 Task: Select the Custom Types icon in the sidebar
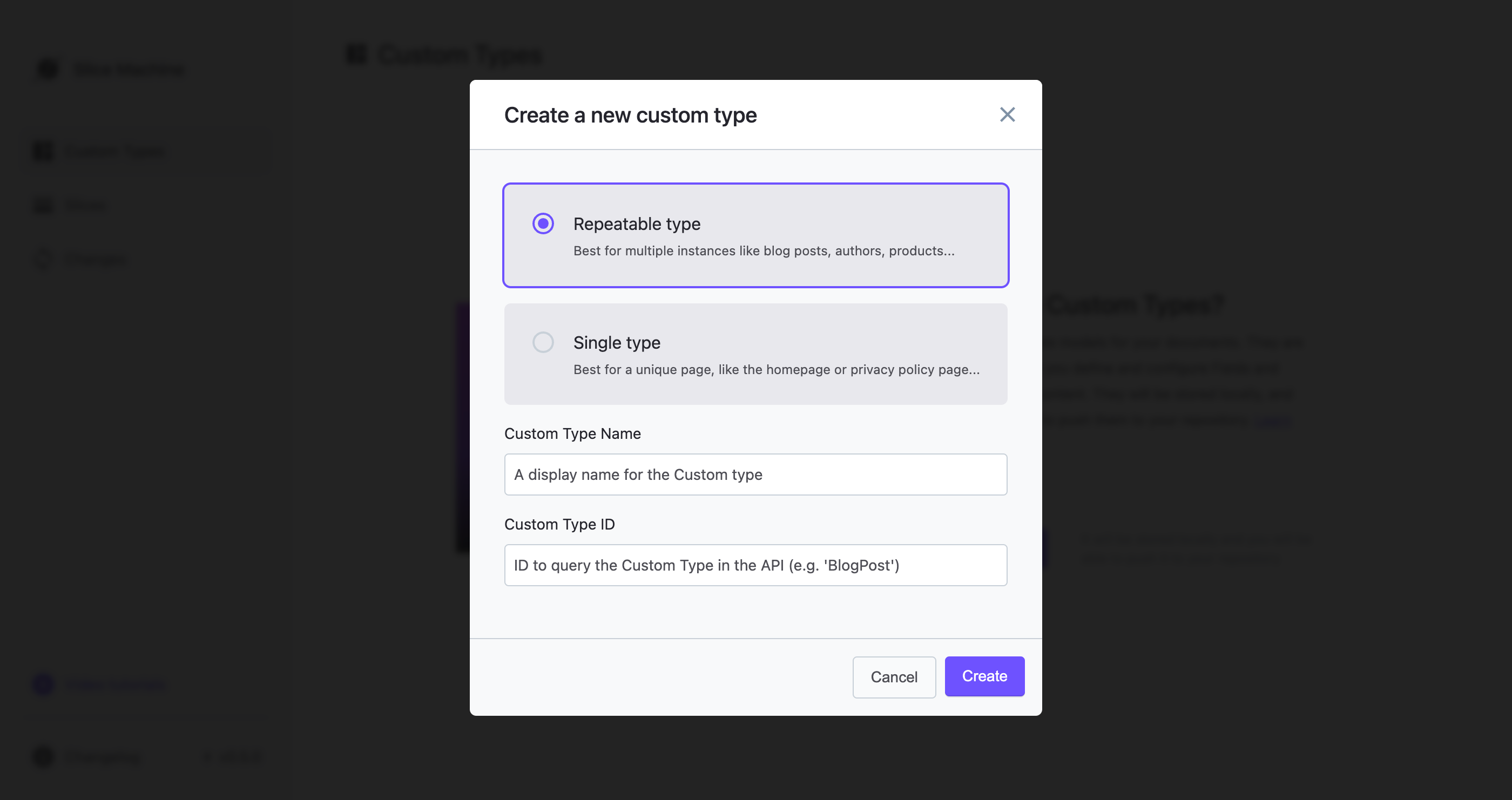point(42,151)
